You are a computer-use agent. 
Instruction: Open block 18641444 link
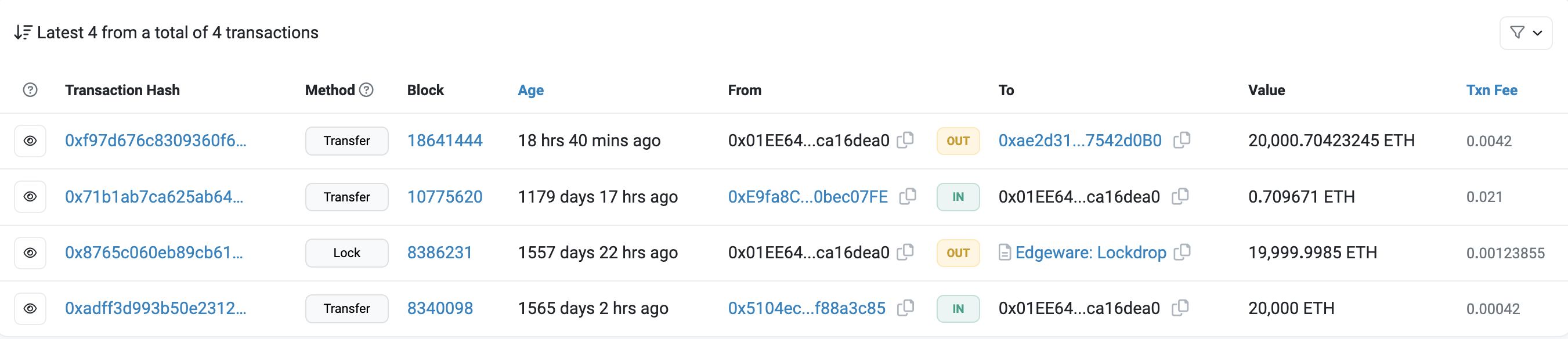(445, 140)
